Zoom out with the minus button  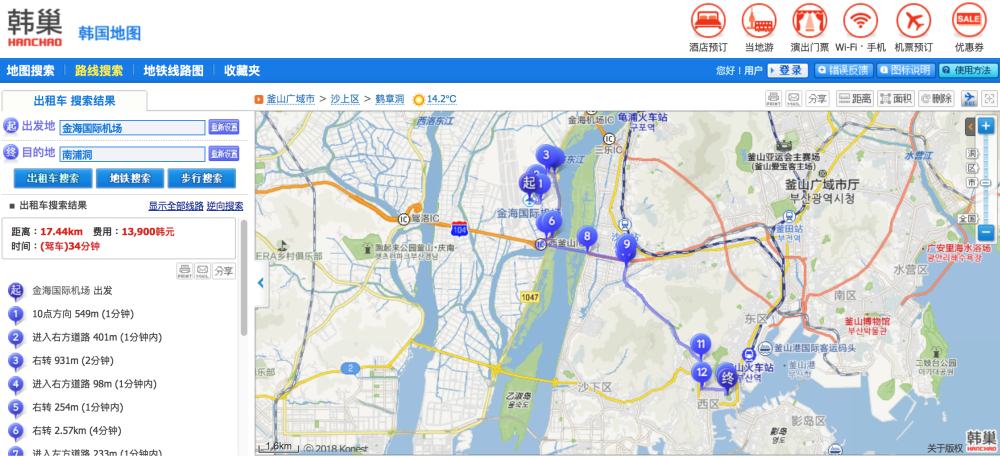(x=986, y=233)
